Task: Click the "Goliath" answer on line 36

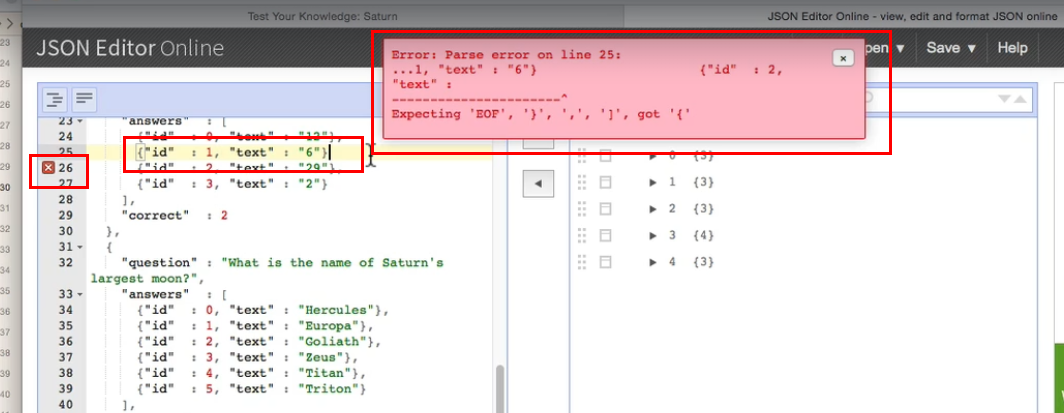Action: [x=334, y=342]
